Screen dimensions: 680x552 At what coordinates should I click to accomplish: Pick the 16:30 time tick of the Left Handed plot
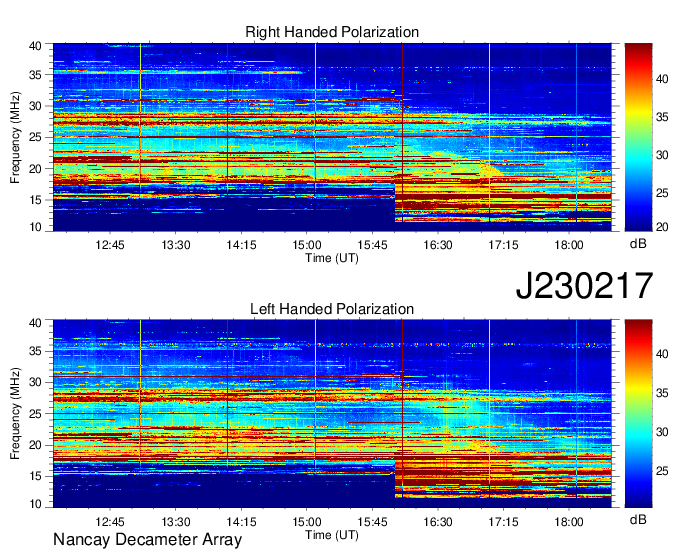coord(438,522)
